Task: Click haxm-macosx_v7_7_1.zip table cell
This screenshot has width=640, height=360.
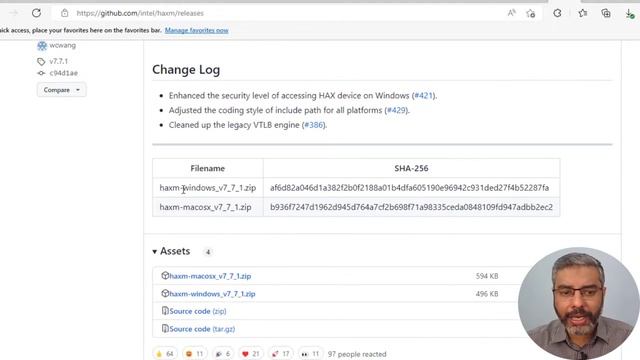Action: tap(208, 207)
